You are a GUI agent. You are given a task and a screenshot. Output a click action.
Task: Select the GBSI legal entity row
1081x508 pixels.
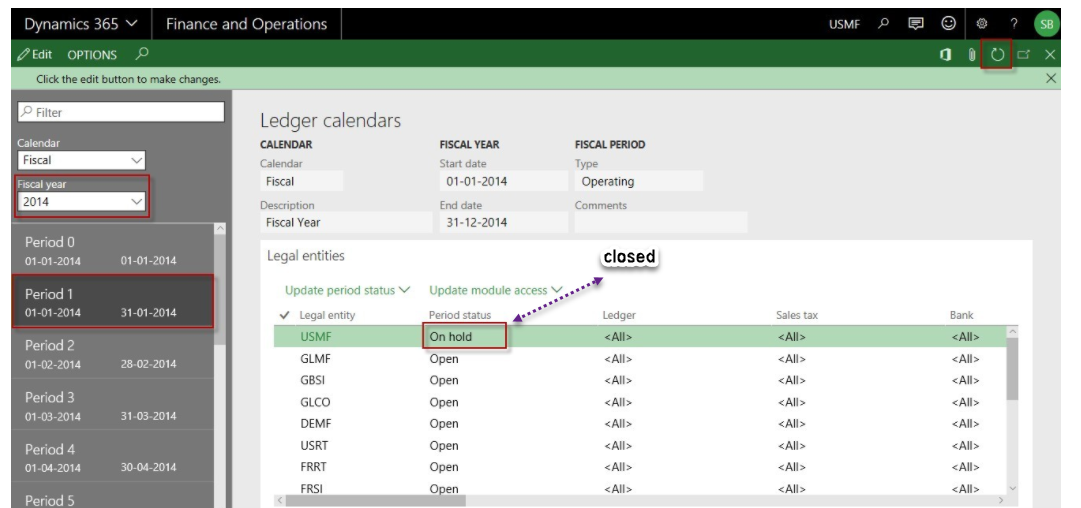[640, 380]
